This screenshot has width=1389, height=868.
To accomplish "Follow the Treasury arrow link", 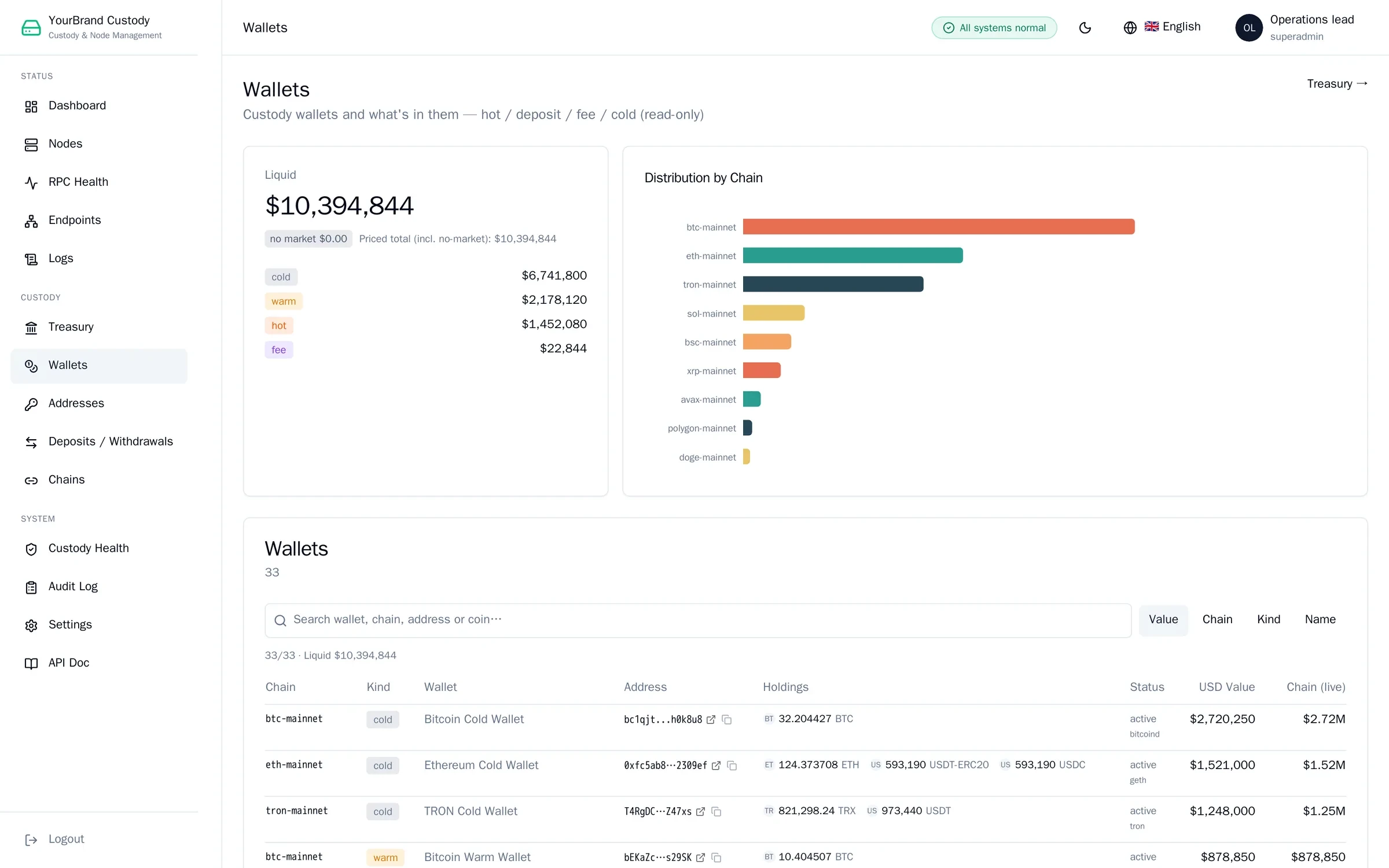I will 1337,84.
